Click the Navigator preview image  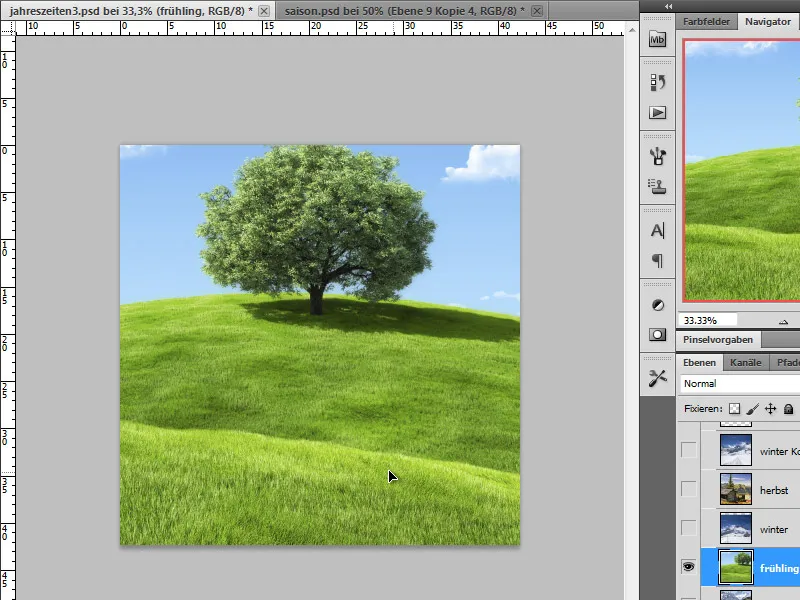tap(742, 170)
